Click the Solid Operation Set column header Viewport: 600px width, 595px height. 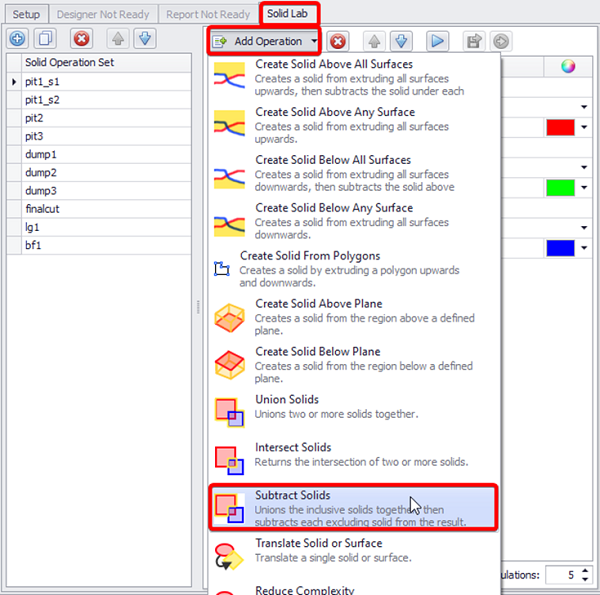click(x=106, y=62)
